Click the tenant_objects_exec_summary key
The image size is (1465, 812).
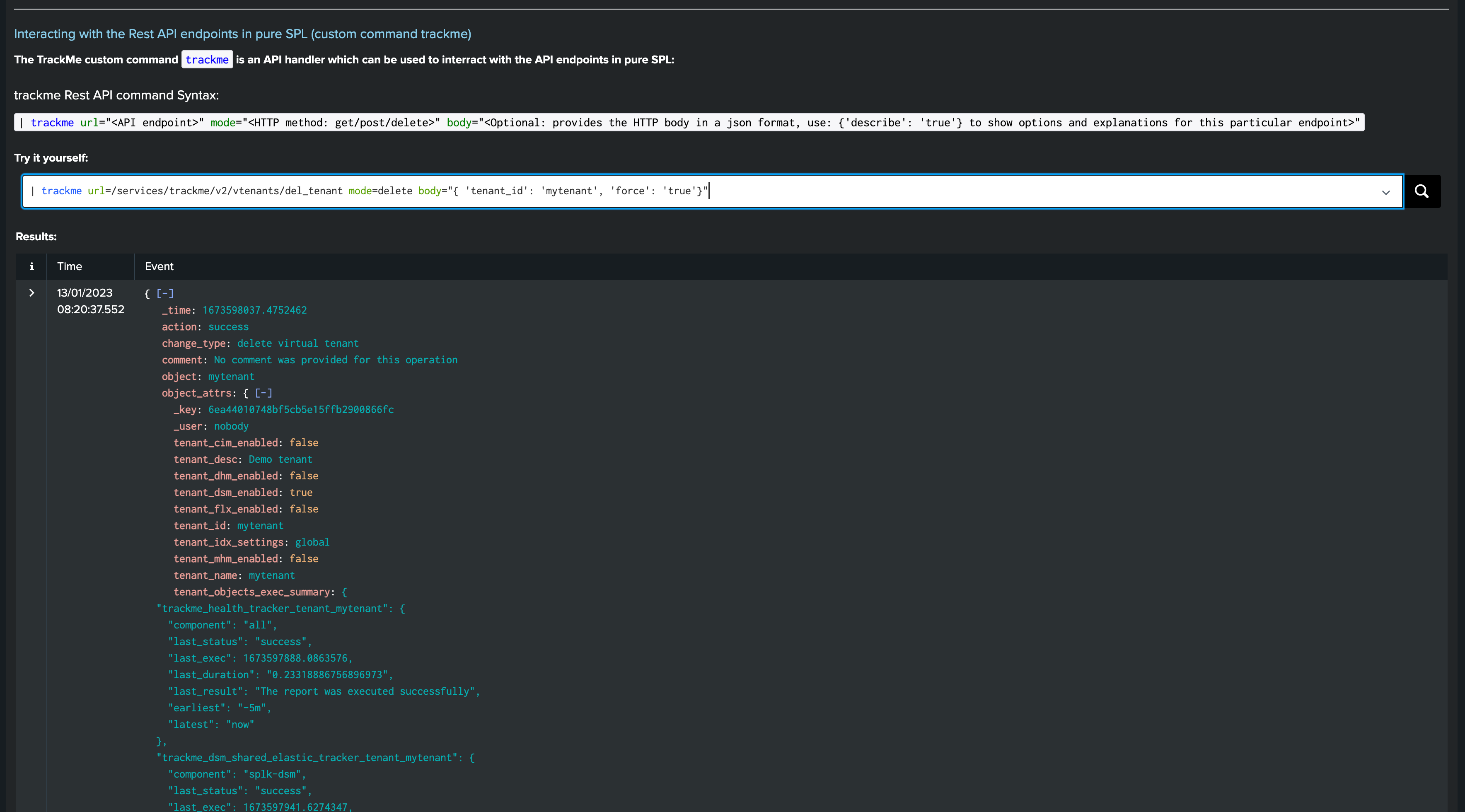(x=252, y=592)
